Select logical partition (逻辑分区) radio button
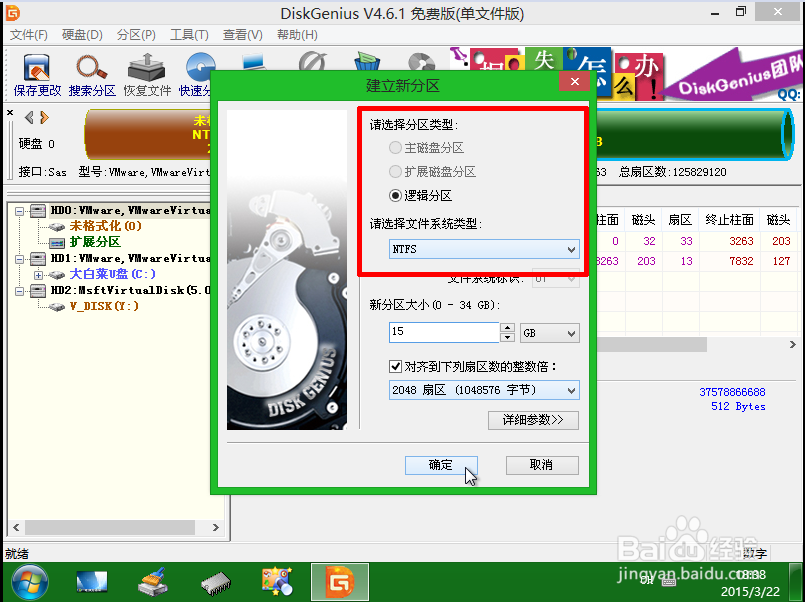This screenshot has width=805, height=602. pos(395,196)
